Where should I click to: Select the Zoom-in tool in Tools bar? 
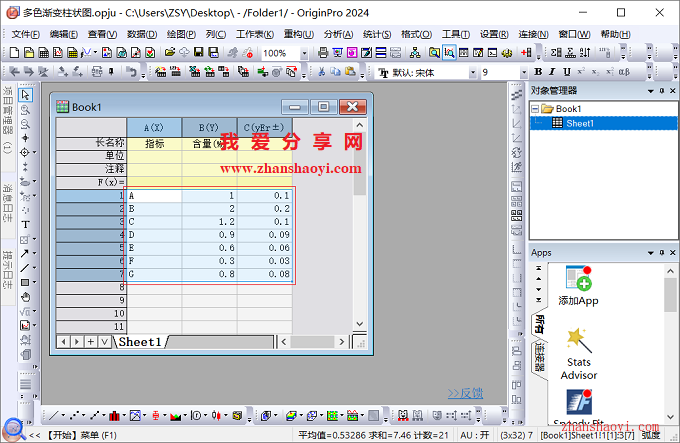(x=25, y=110)
